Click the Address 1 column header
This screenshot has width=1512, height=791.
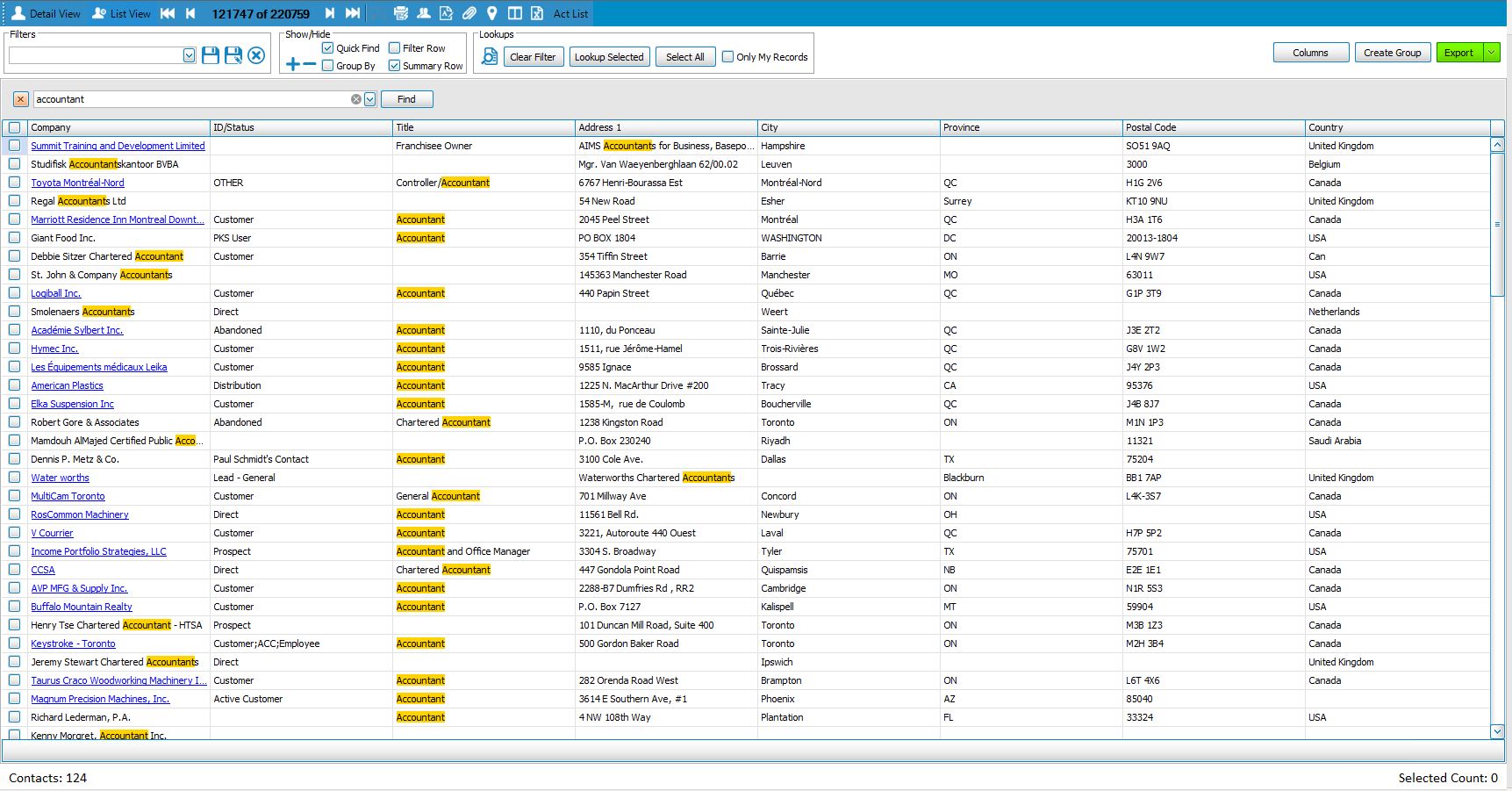click(666, 127)
